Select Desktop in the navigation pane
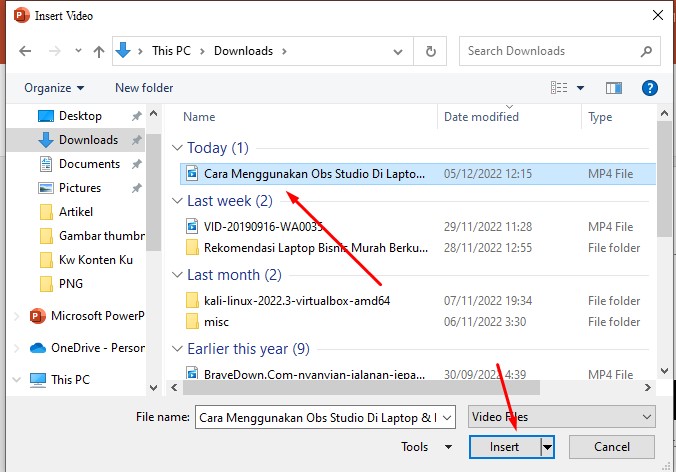676x472 pixels. (x=80, y=116)
